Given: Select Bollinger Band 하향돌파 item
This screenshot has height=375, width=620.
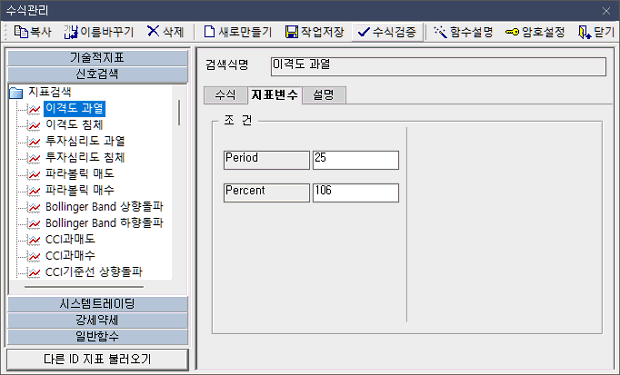Looking at the screenshot, I should point(104,223).
